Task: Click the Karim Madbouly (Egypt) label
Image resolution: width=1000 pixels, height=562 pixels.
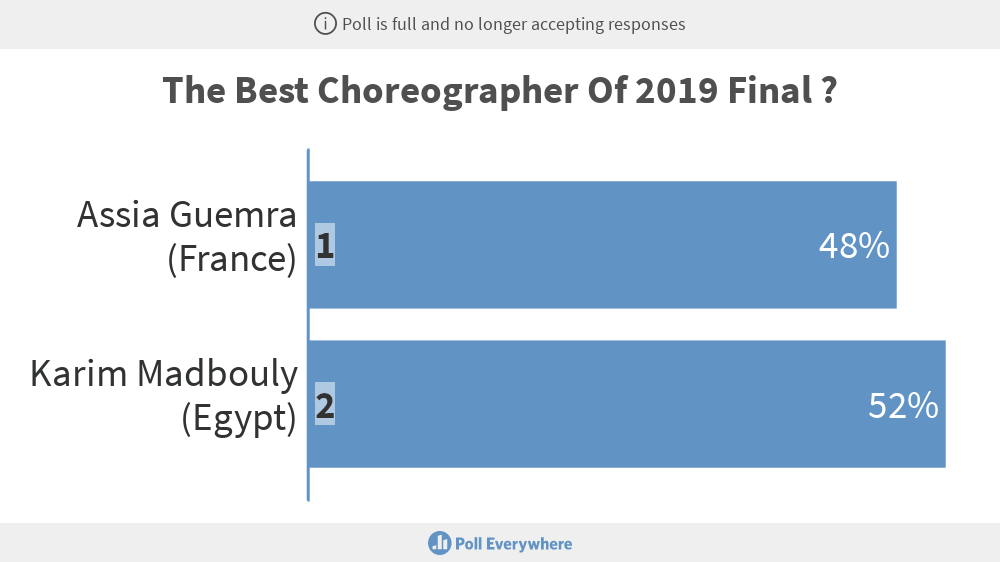Action: [x=164, y=396]
